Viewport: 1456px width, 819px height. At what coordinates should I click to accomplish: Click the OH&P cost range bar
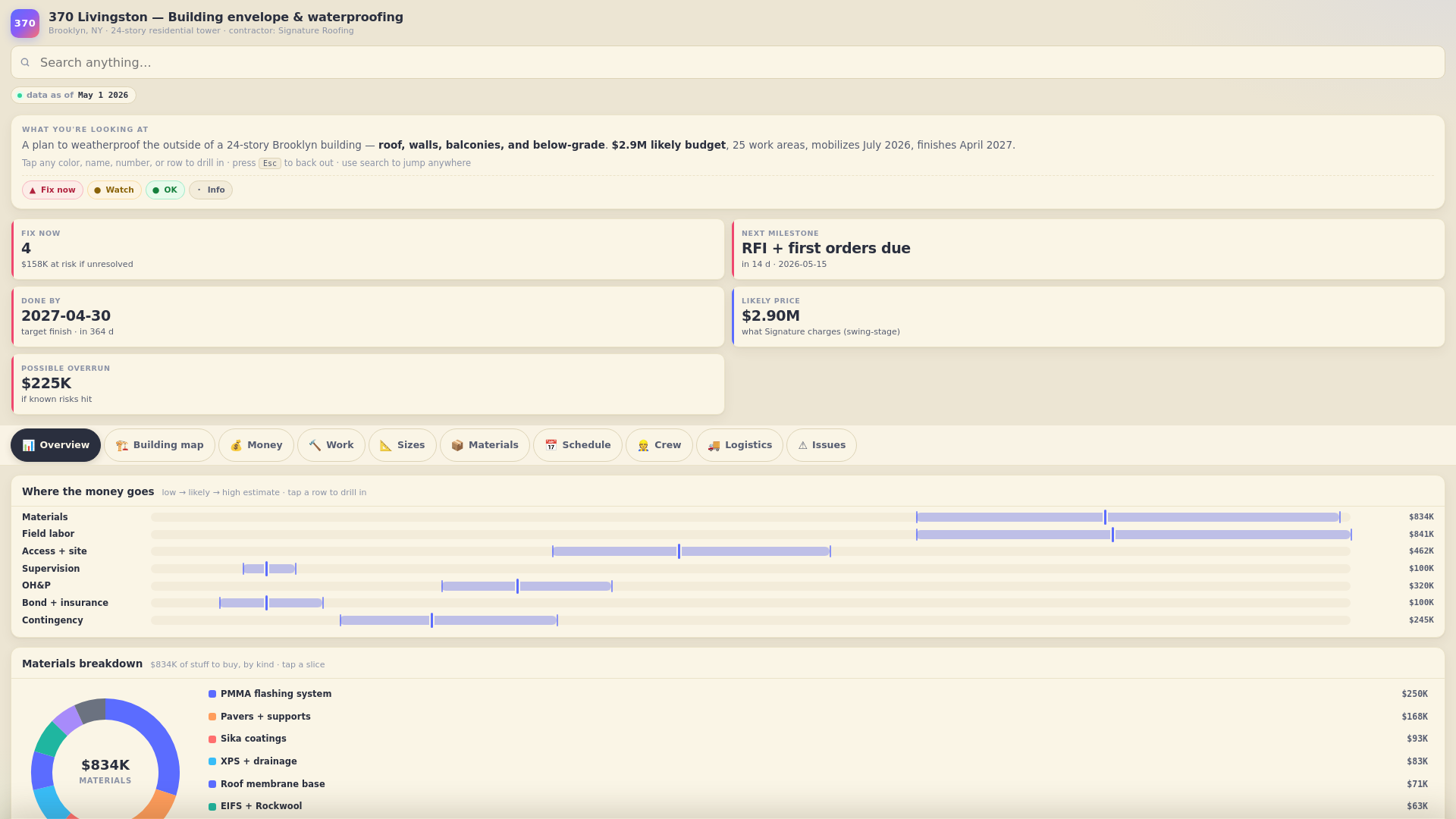pyautogui.click(x=527, y=586)
